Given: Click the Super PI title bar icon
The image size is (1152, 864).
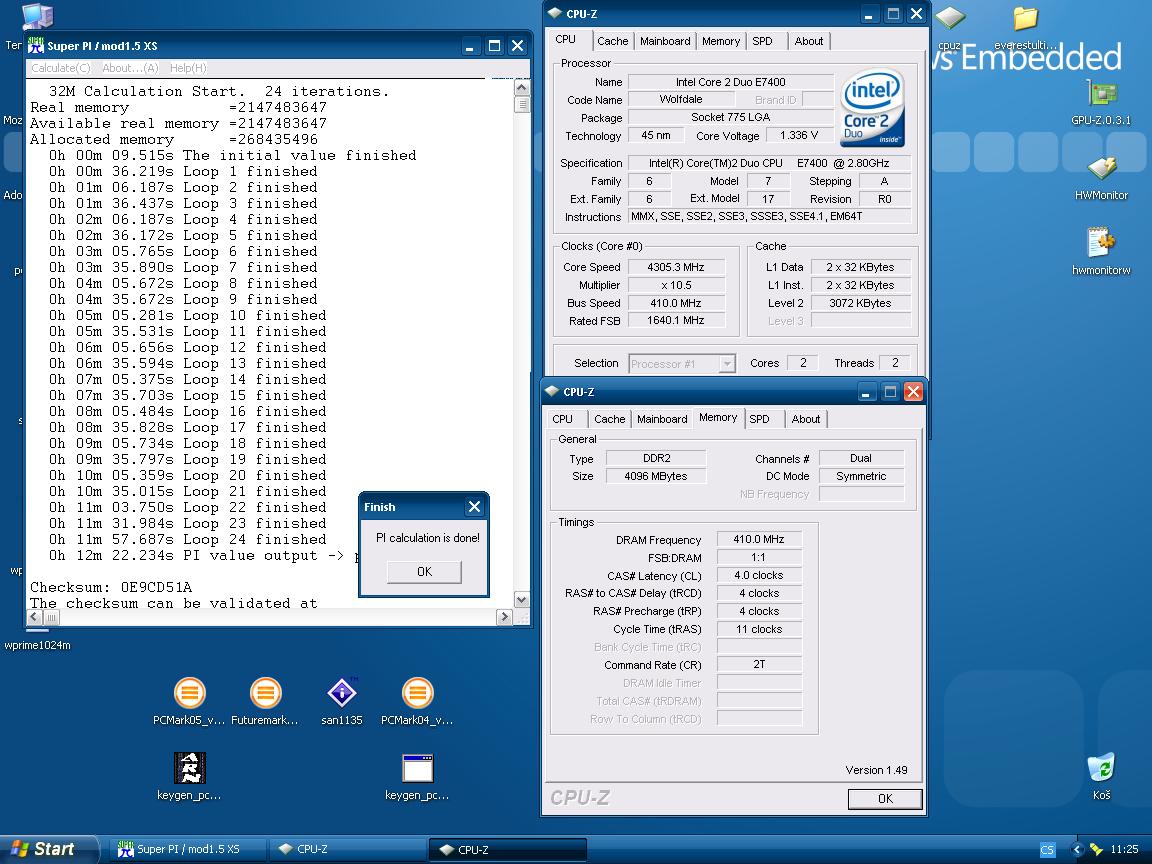Looking at the screenshot, I should [36, 46].
